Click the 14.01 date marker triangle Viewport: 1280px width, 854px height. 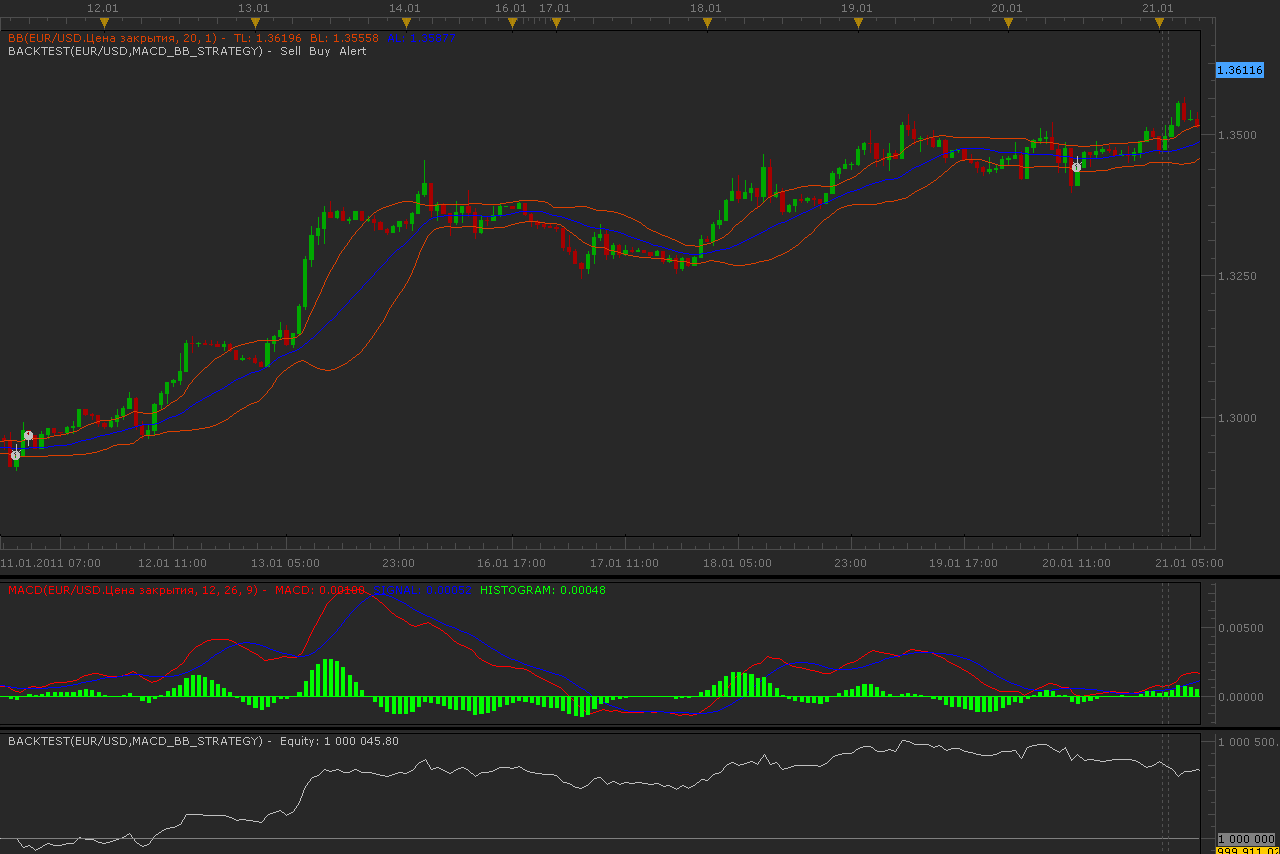pyautogui.click(x=406, y=22)
